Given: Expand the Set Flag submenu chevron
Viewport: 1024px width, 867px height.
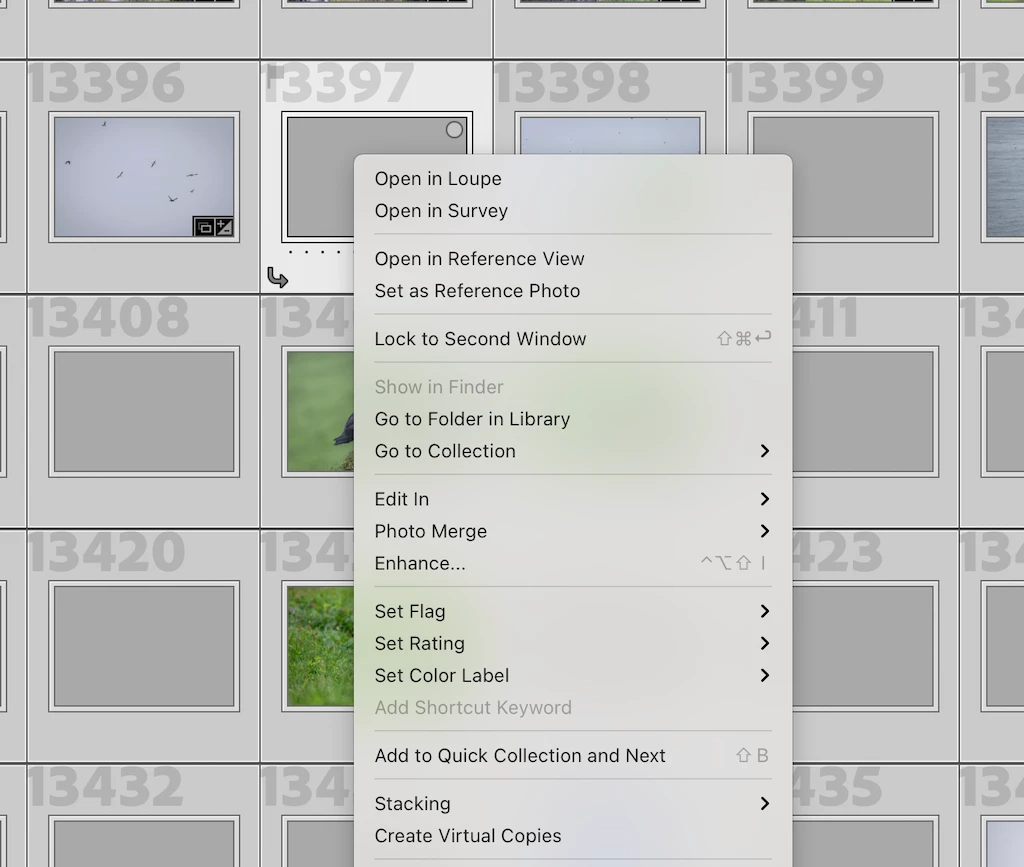Looking at the screenshot, I should tap(765, 611).
